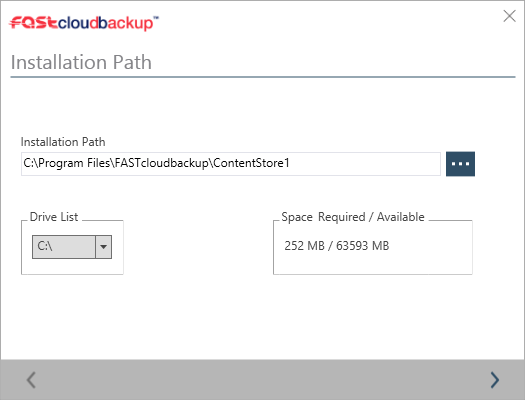Image resolution: width=525 pixels, height=400 pixels.
Task: Place cursor after ContentStore1 in path field
Action: pyautogui.click(x=291, y=163)
